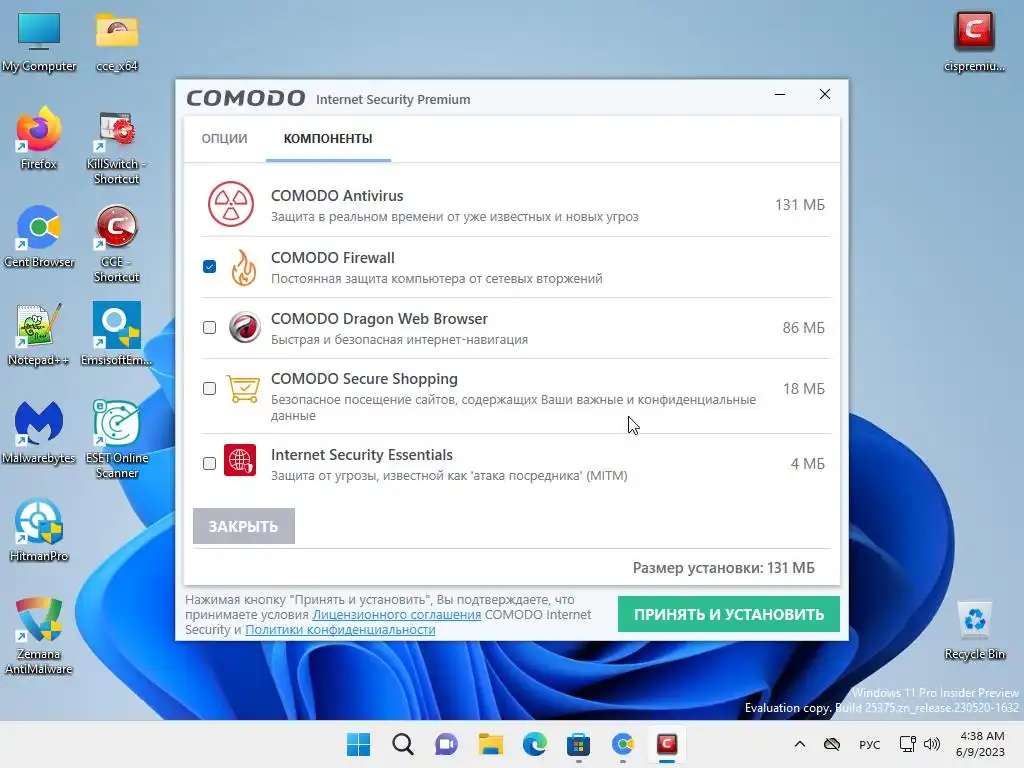This screenshot has width=1024, height=768.
Task: Click ПРИНЯТЬ И УСТАНОВИТЬ button
Action: tap(729, 614)
